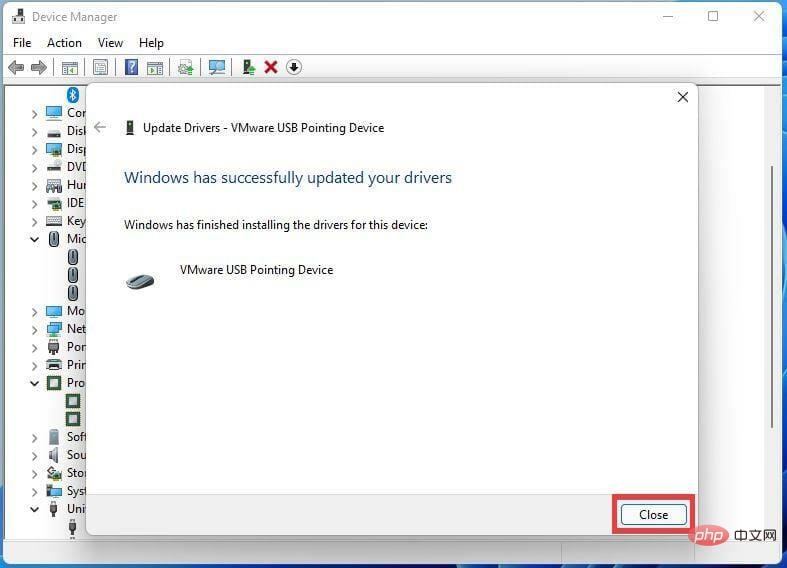Screen dimensions: 787x568
Task: Select the DVD drives category icon
Action: pos(54,168)
